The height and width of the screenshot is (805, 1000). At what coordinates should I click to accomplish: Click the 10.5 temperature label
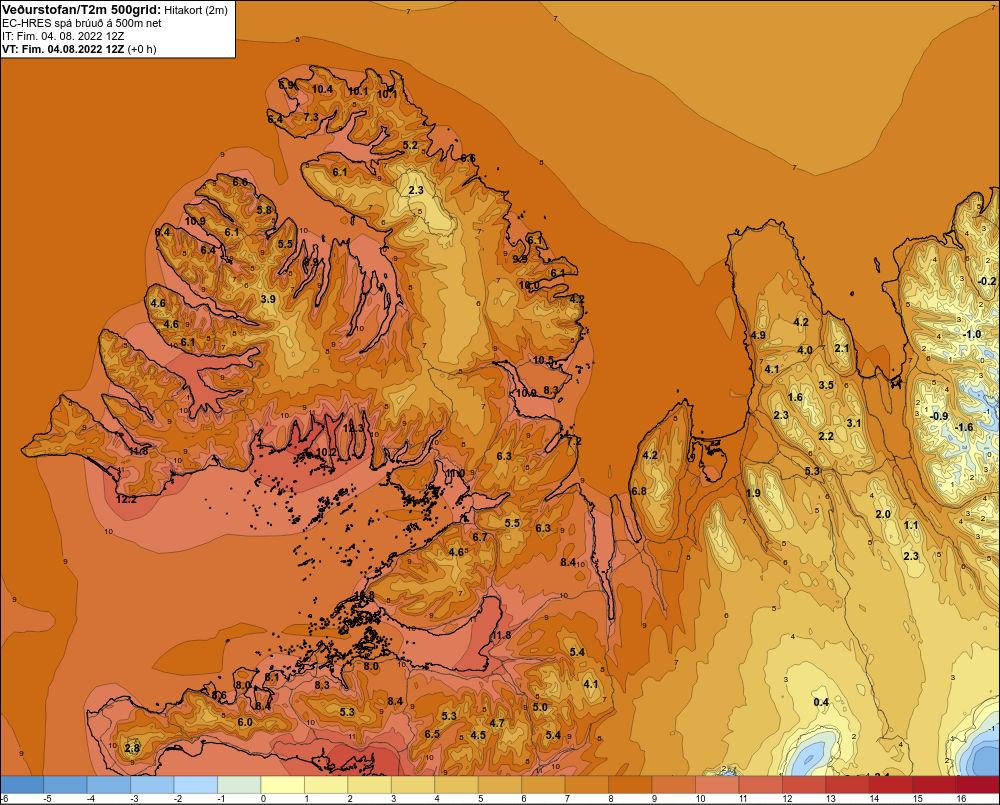point(543,360)
